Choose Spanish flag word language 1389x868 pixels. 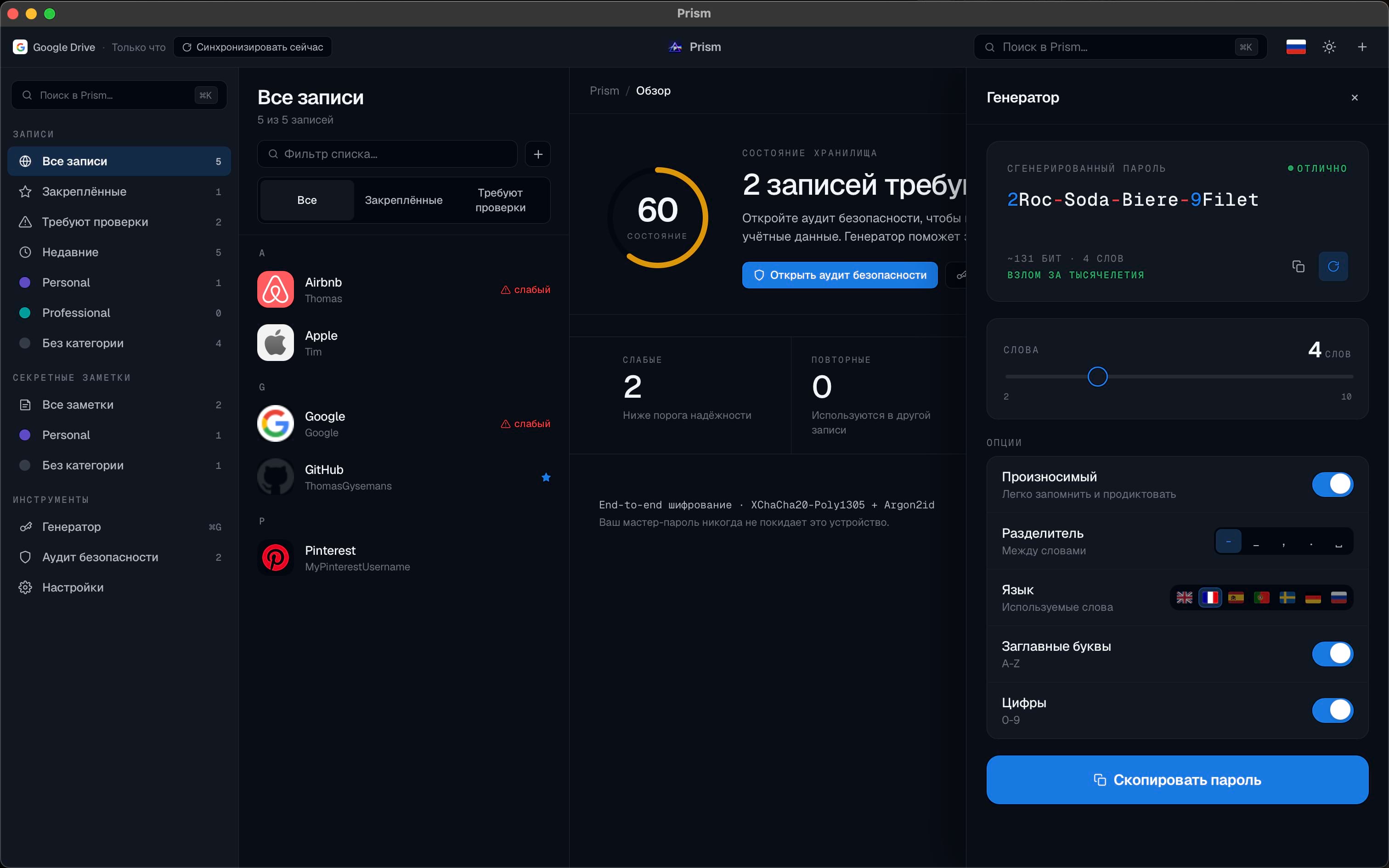(x=1236, y=597)
